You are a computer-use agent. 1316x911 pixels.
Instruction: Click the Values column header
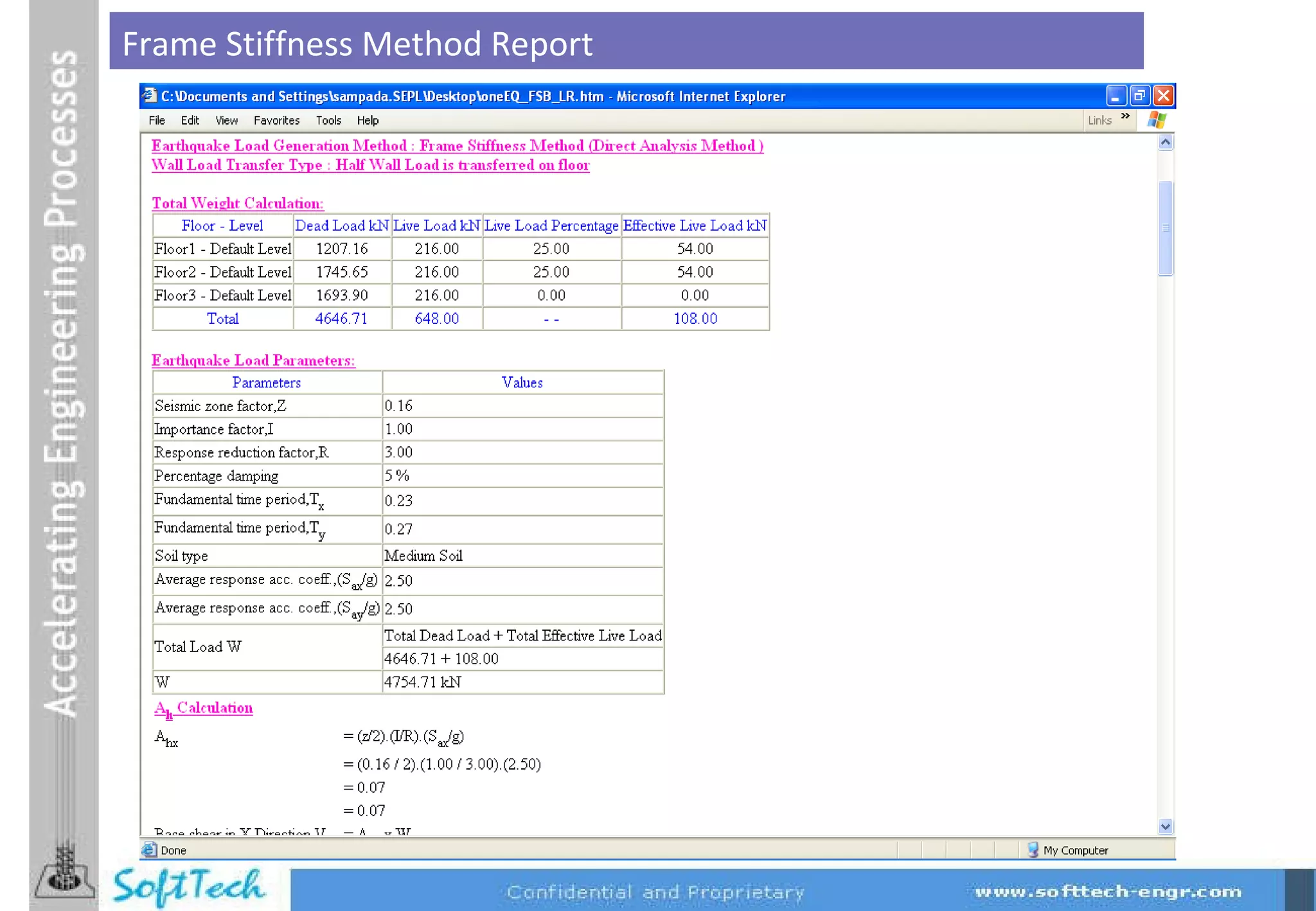522,383
